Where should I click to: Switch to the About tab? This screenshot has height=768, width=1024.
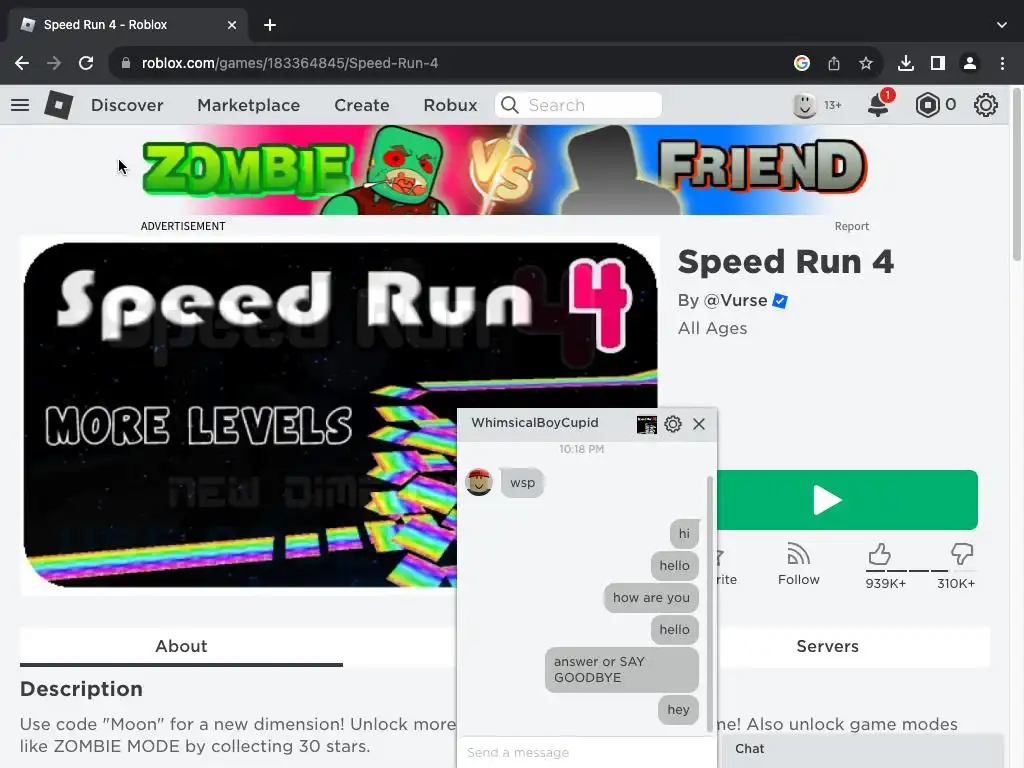(x=181, y=647)
